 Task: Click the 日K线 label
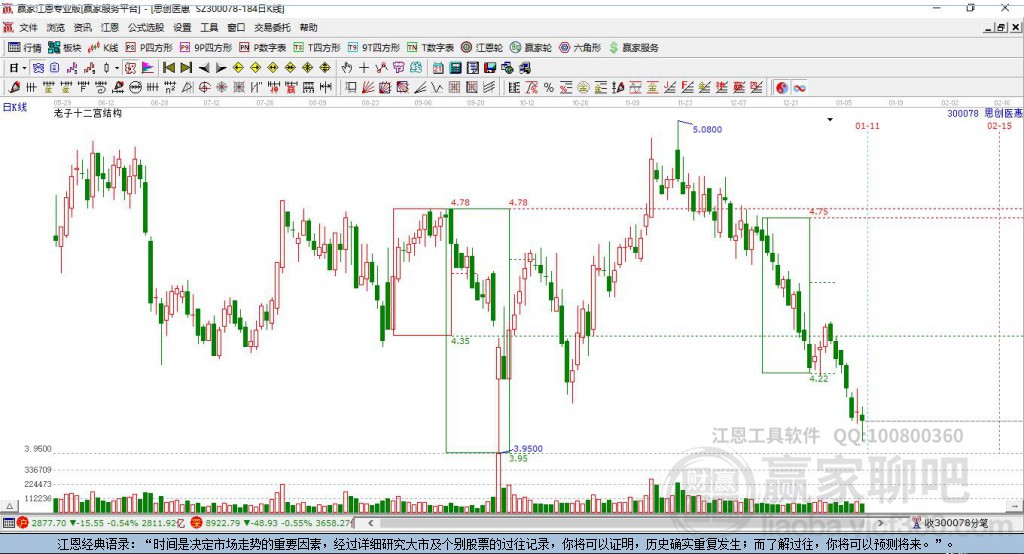[x=15, y=107]
